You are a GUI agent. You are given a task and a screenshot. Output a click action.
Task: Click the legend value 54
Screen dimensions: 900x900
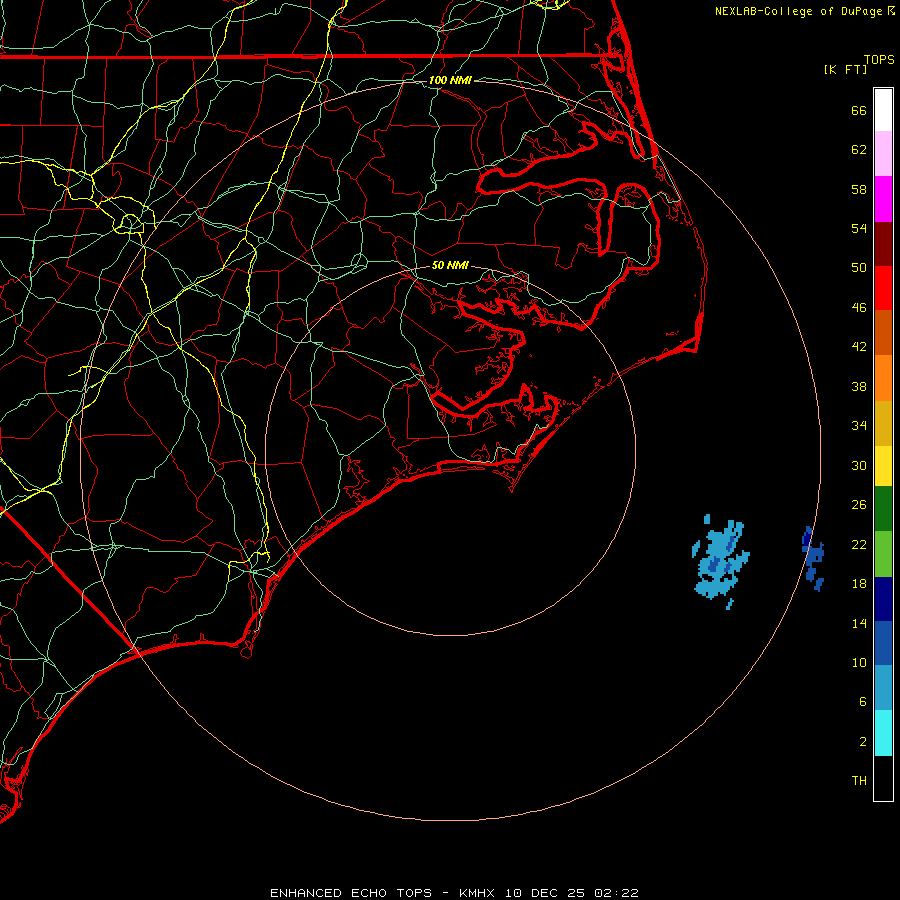coord(859,228)
